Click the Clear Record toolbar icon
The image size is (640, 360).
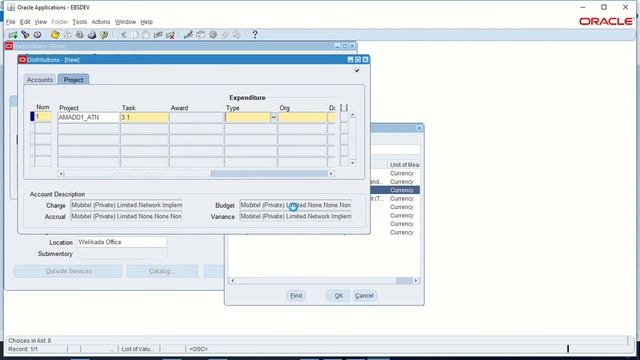(x=158, y=35)
